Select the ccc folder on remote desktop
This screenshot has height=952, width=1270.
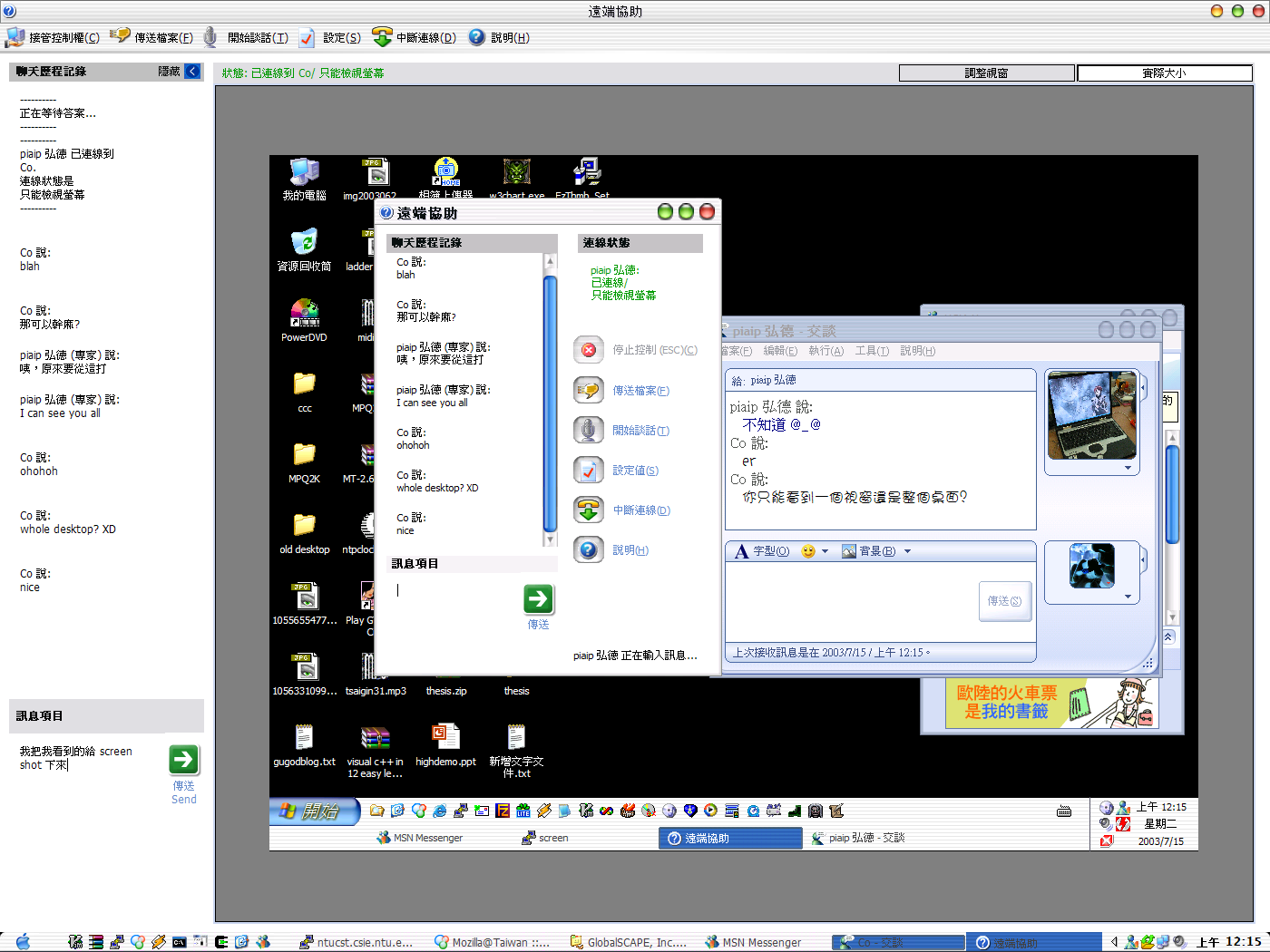[304, 391]
